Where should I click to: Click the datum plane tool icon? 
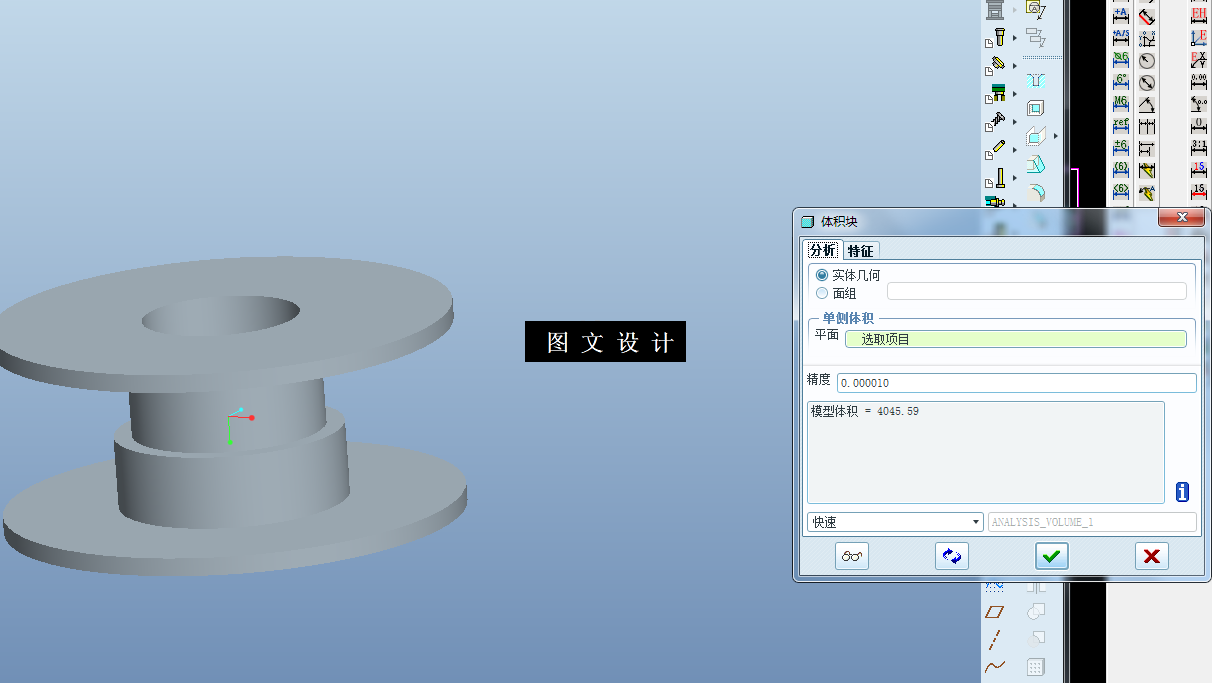(x=995, y=611)
